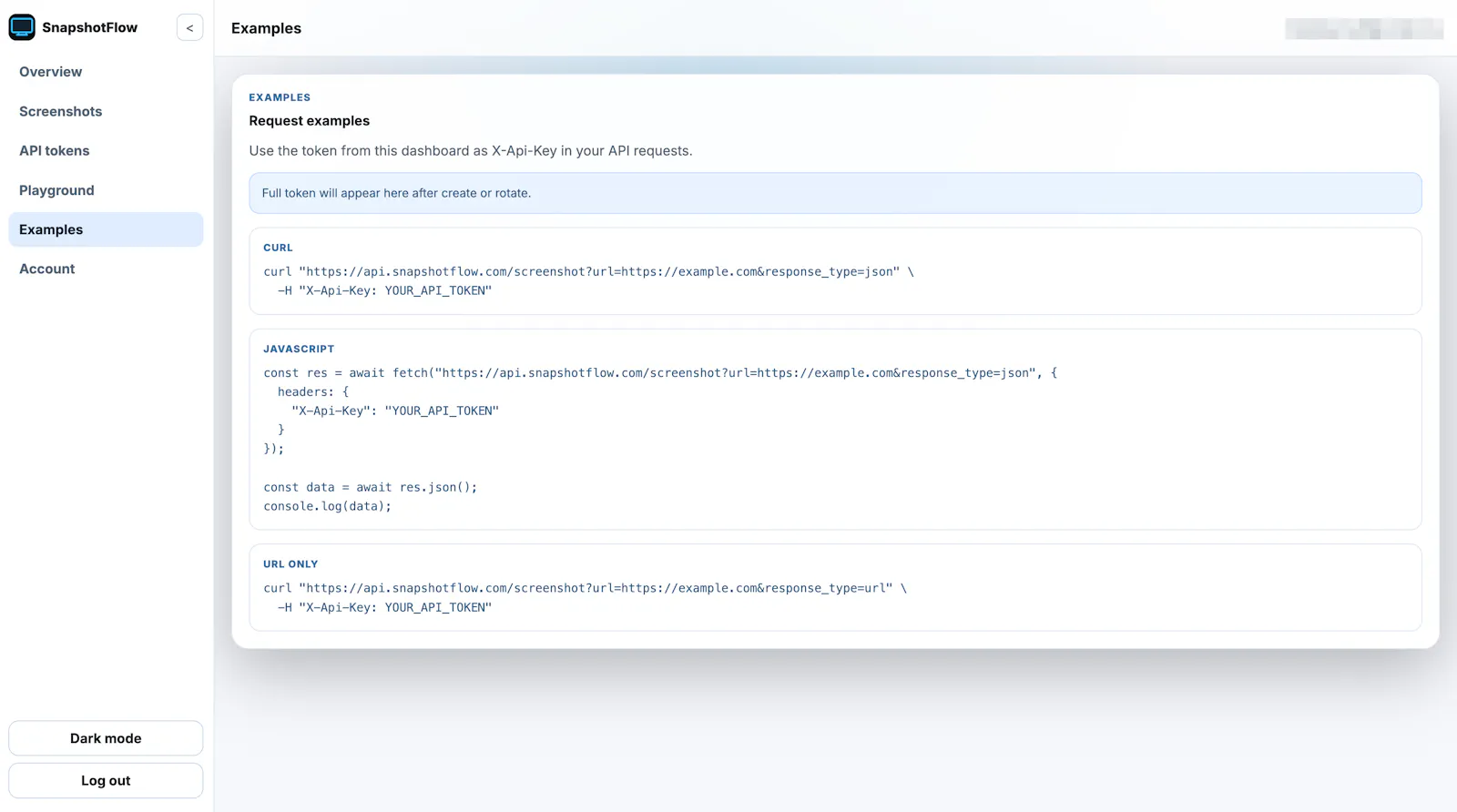Screen dimensions: 1457x812
Task: Click the SnapshotFlow monitor logo icon
Action: coord(22,27)
